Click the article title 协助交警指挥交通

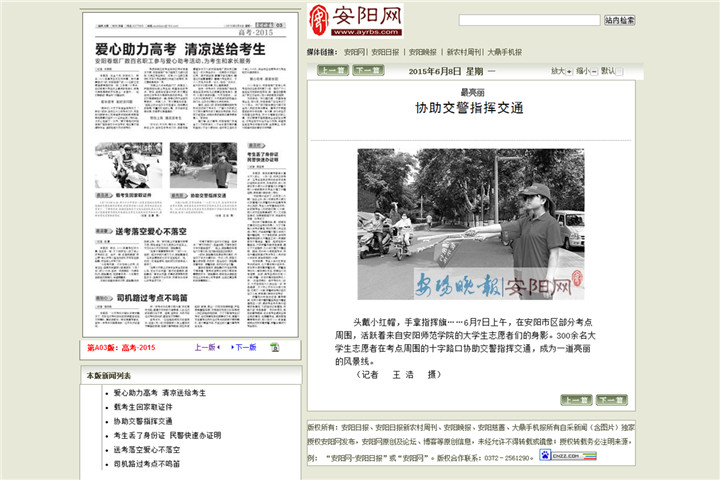(469, 108)
